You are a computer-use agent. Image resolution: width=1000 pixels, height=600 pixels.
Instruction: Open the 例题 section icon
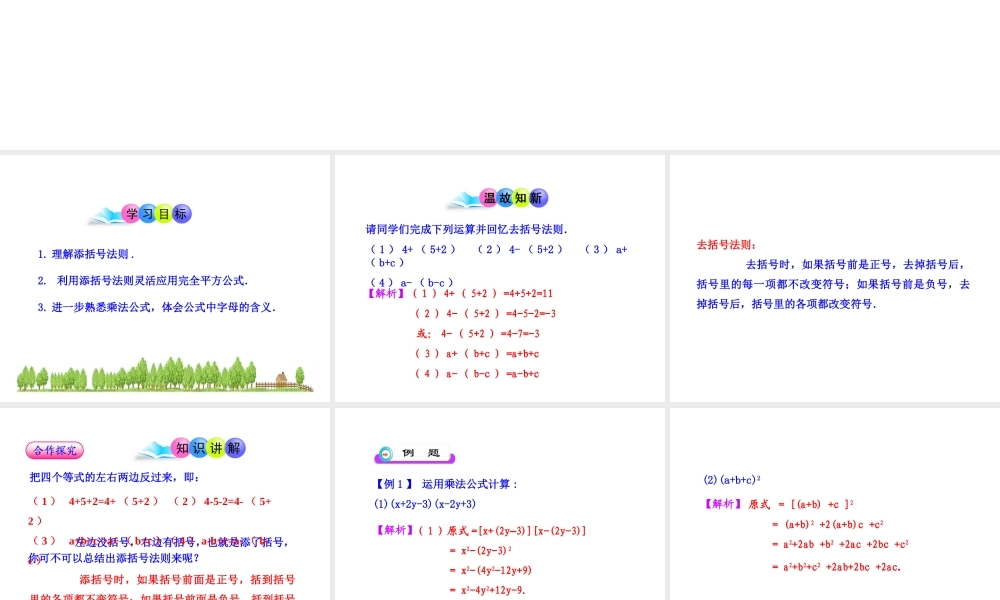point(413,451)
